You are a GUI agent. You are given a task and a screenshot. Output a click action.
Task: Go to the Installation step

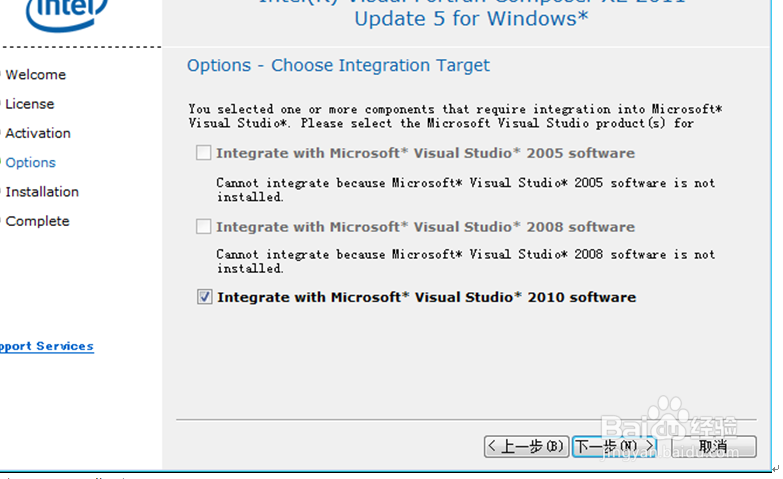(42, 192)
